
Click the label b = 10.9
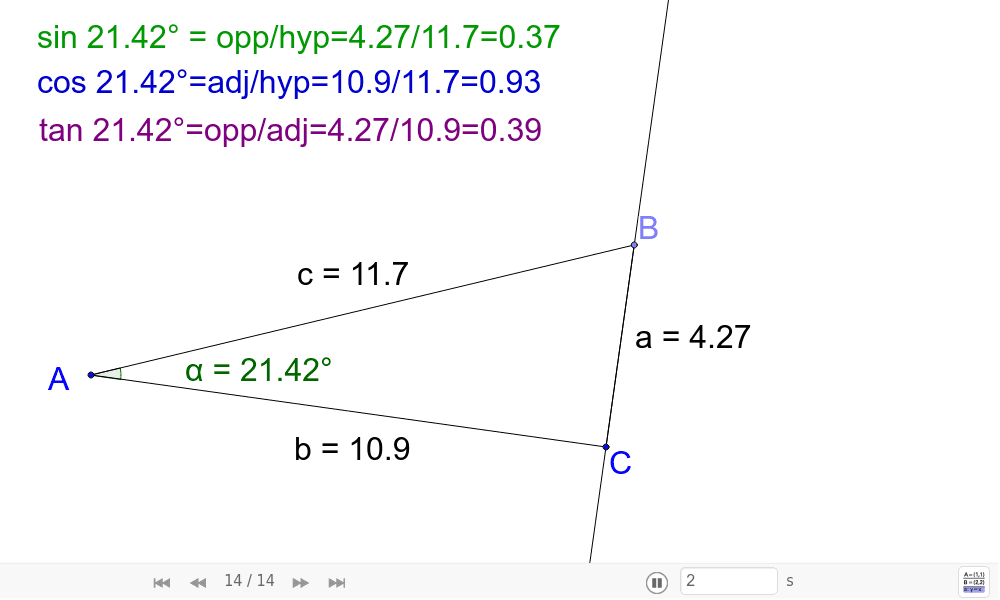pyautogui.click(x=352, y=449)
